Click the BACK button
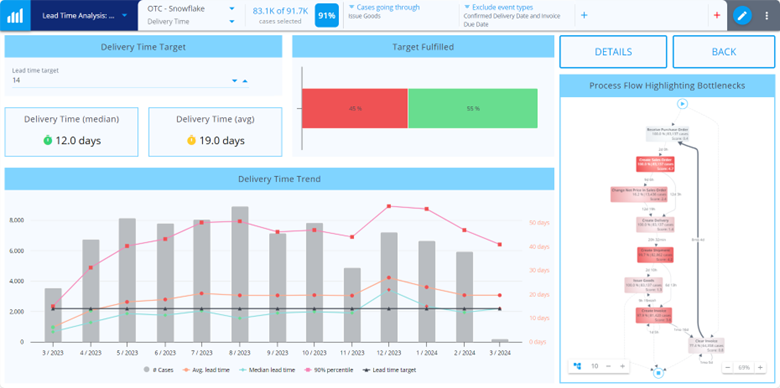 point(724,52)
